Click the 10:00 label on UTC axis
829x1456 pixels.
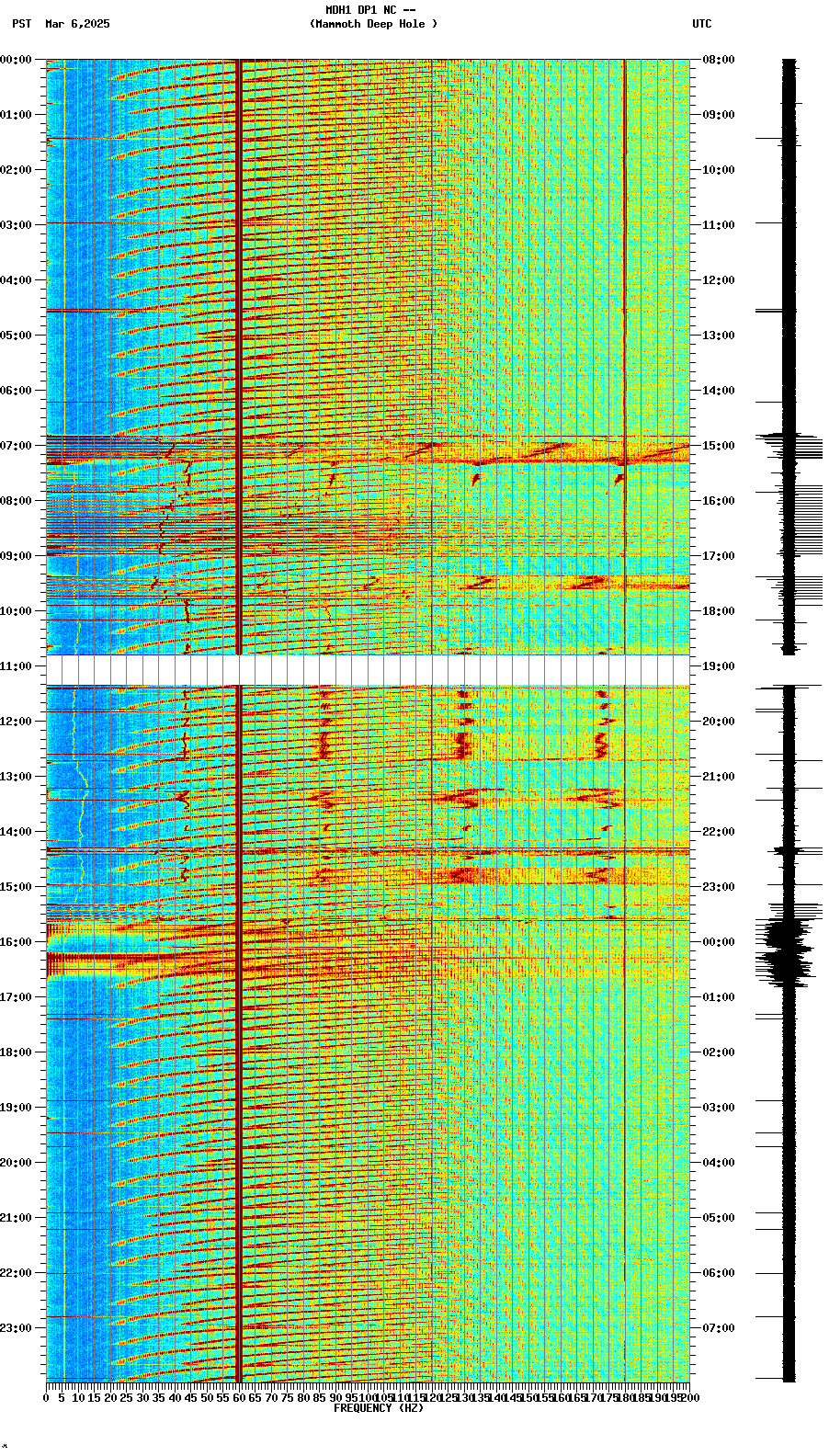coord(719,170)
